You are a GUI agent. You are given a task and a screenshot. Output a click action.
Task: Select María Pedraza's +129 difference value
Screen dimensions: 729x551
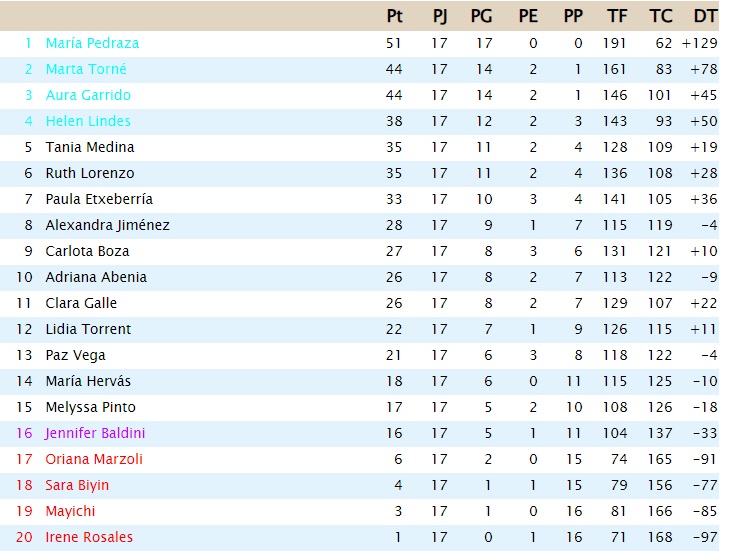(x=700, y=43)
